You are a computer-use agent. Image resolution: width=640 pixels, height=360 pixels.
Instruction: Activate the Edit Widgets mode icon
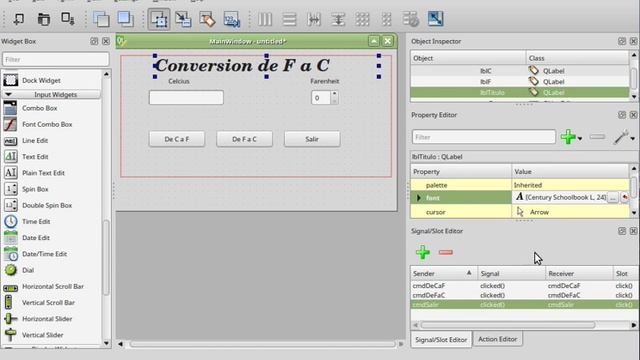(x=159, y=19)
